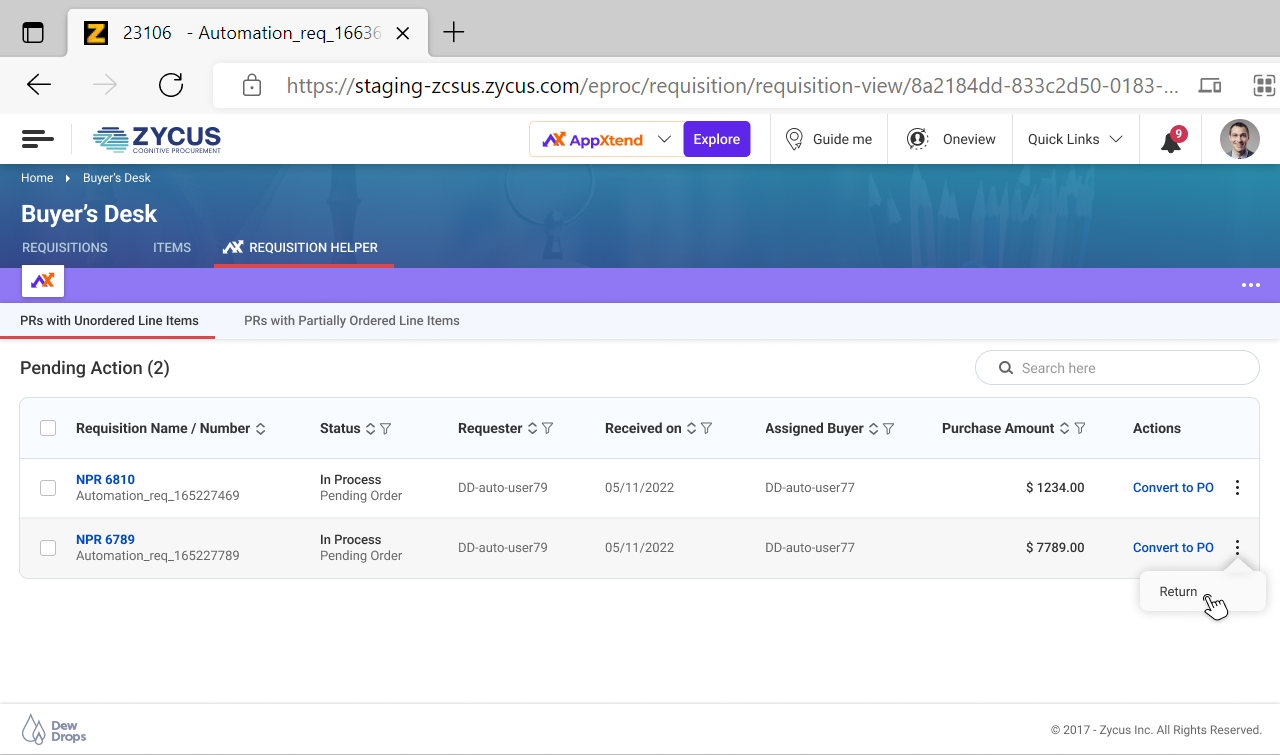This screenshot has width=1280, height=755.
Task: Open the user profile avatar
Action: [1239, 139]
